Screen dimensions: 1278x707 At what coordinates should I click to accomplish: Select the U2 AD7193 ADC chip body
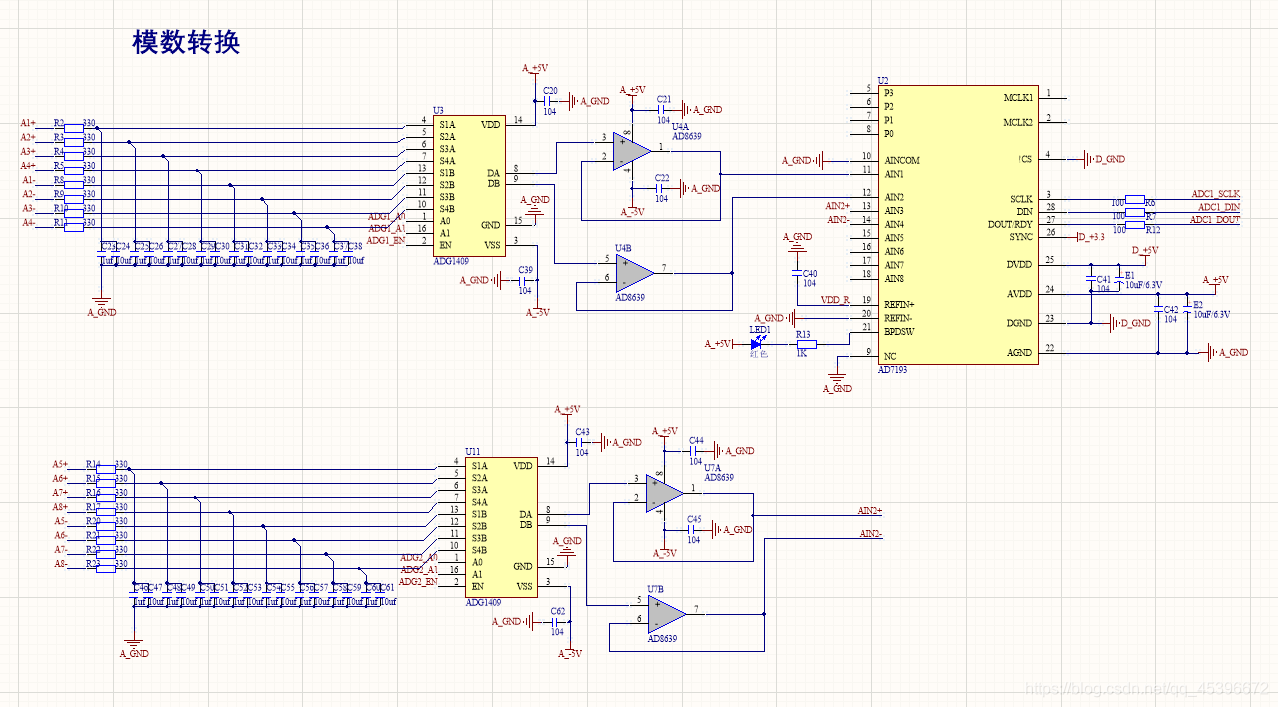[x=957, y=225]
